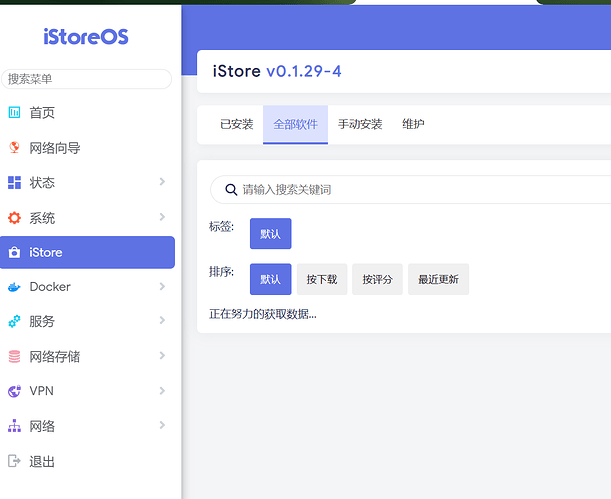Click the 网络存储 database icon
The height and width of the screenshot is (499, 611).
point(14,357)
